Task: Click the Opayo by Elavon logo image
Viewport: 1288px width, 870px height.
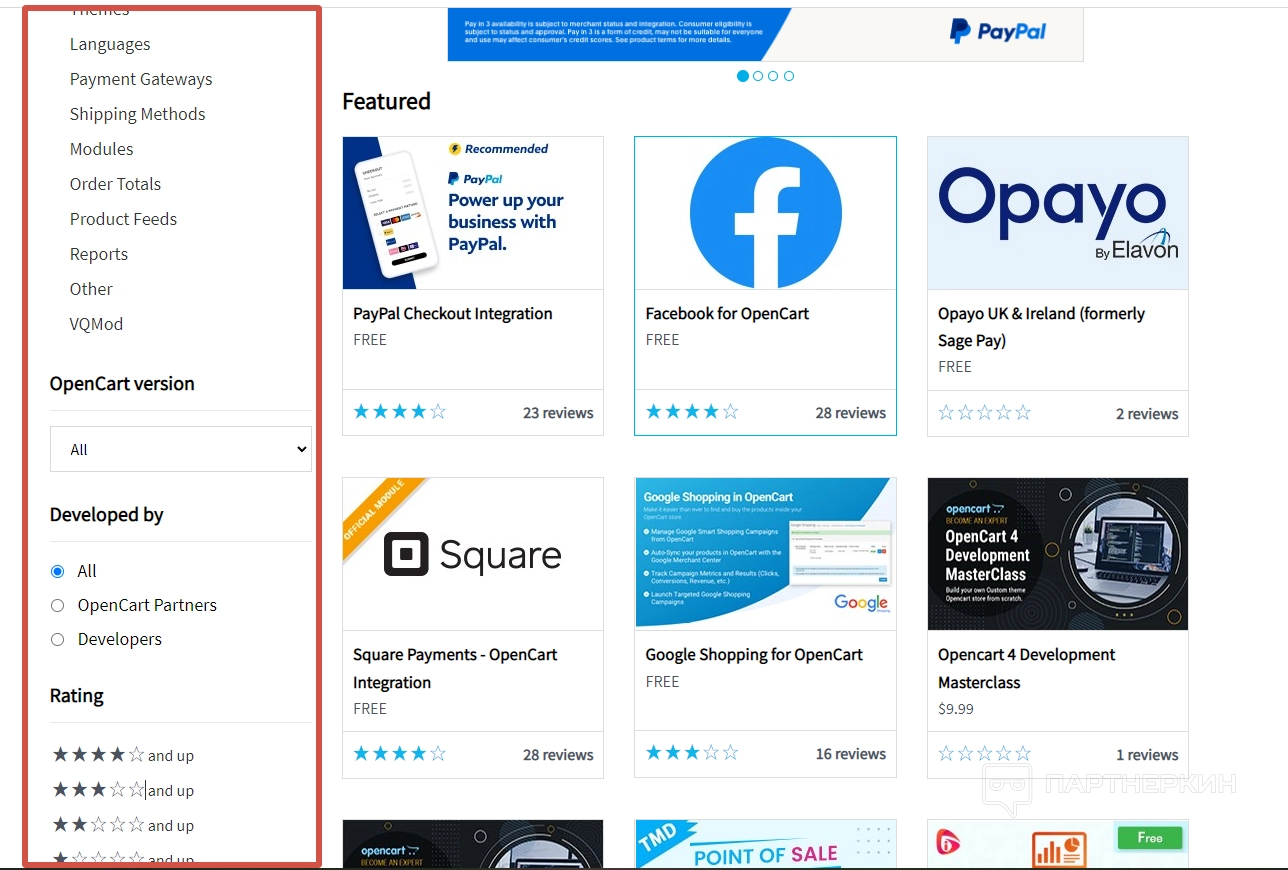Action: pyautogui.click(x=1058, y=213)
